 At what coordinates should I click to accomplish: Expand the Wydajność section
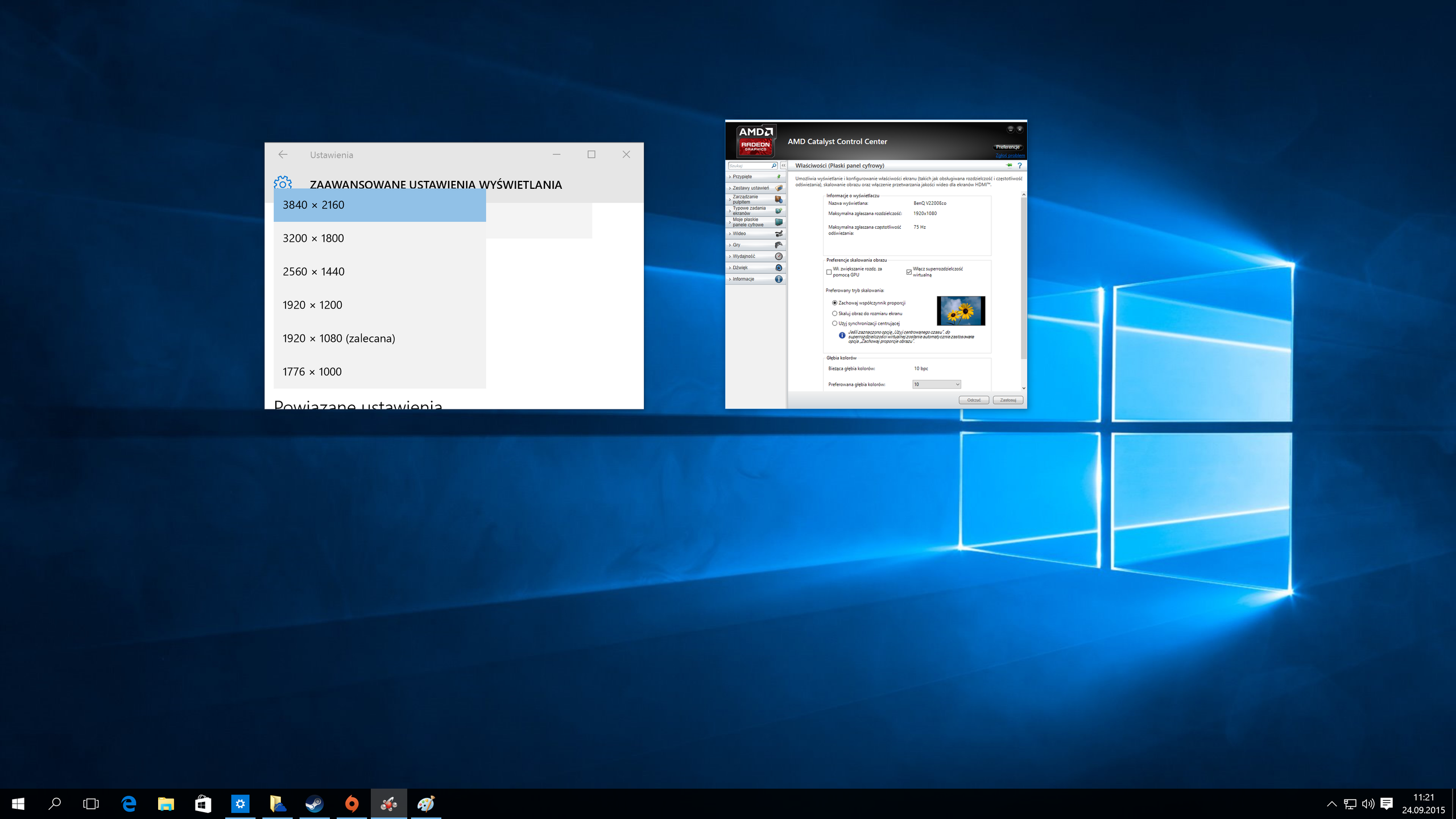click(x=755, y=257)
